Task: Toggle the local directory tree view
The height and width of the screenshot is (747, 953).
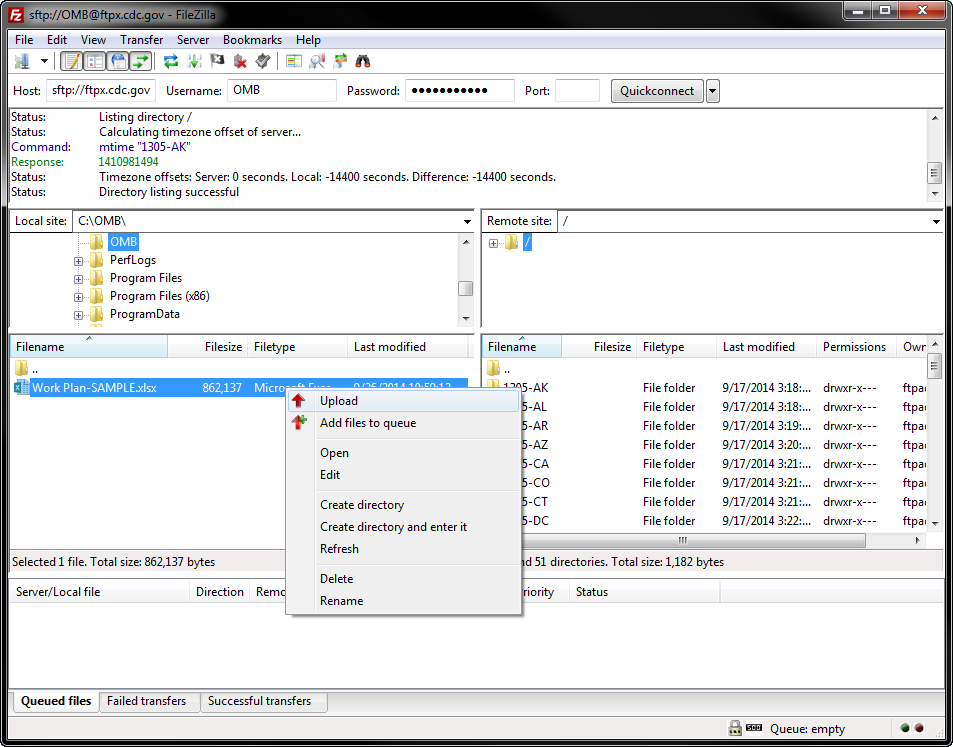Action: click(x=95, y=62)
